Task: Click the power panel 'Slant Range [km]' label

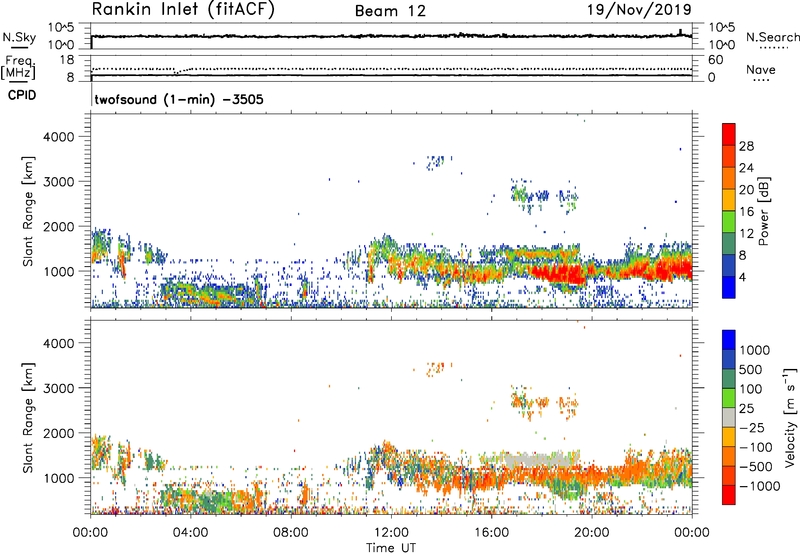Action: click(28, 211)
